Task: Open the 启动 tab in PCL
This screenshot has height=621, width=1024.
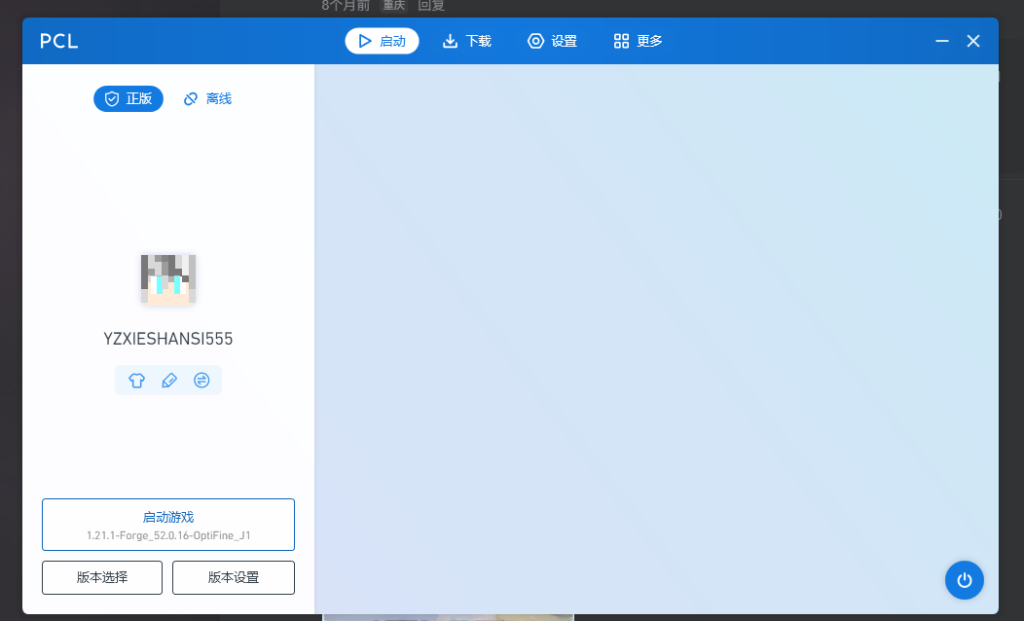Action: tap(382, 41)
